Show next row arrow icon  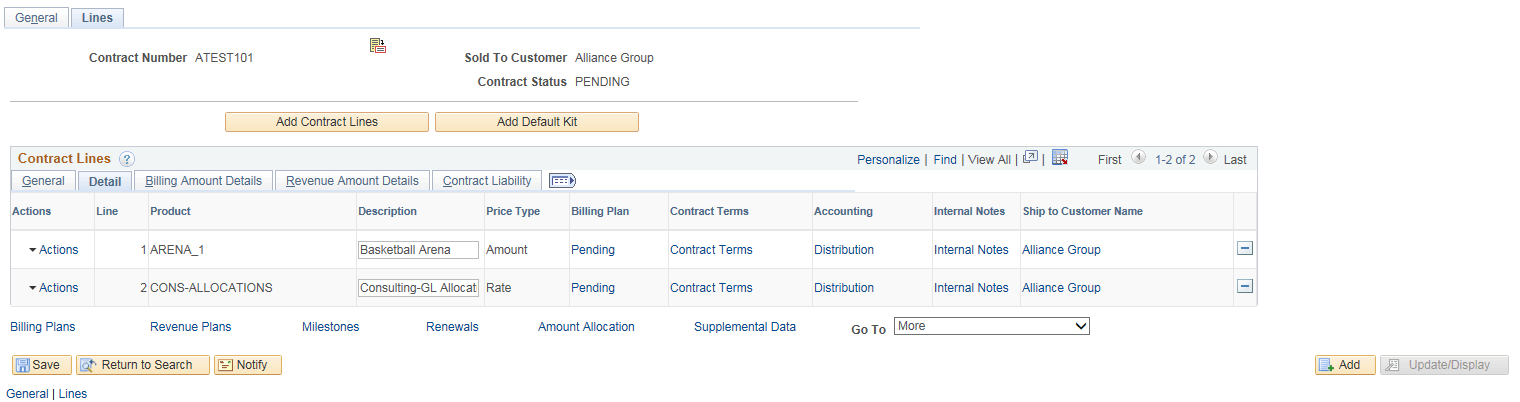pos(1210,158)
